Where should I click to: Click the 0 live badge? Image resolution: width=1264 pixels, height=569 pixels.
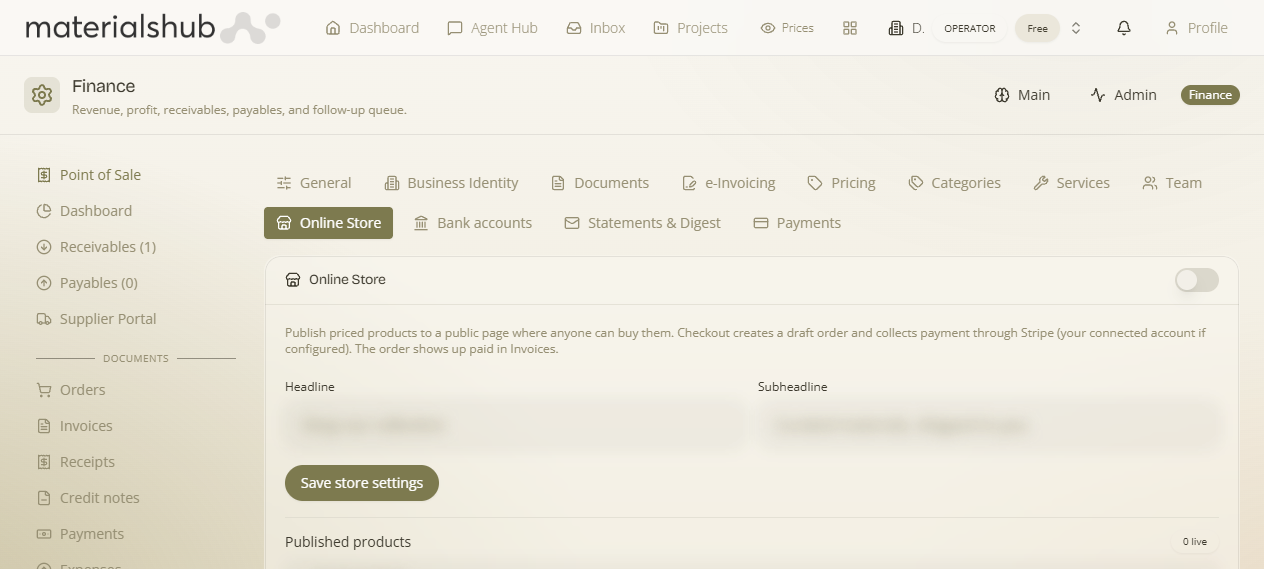click(1195, 542)
